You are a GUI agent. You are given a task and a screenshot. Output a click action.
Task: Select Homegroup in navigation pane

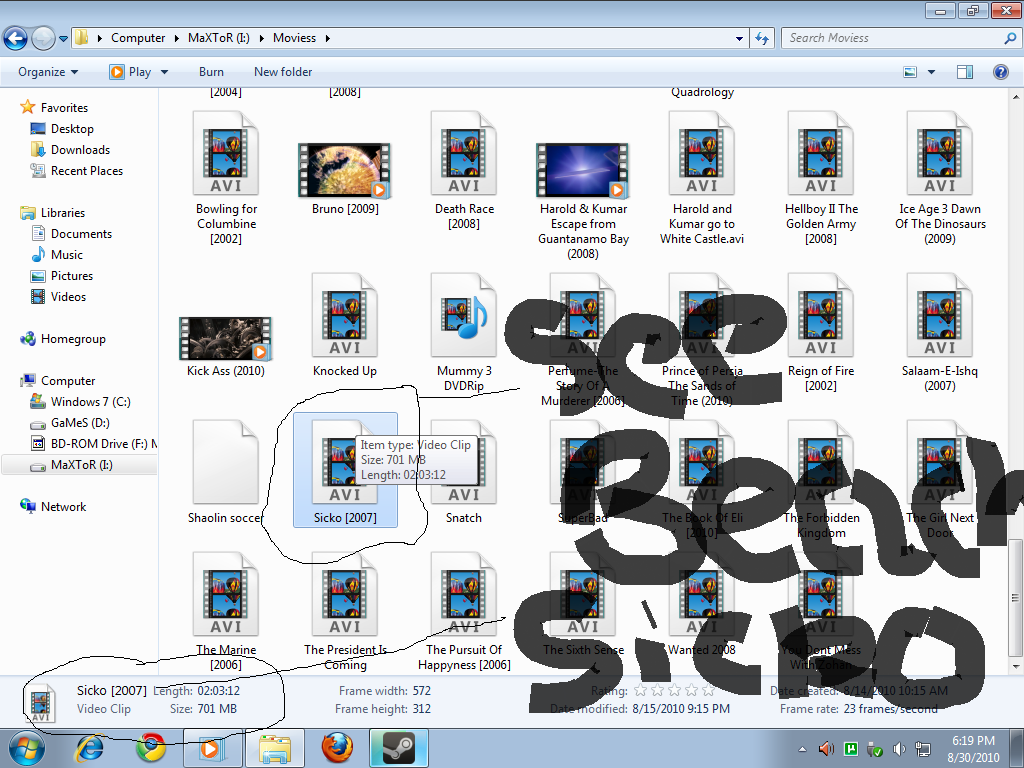tap(73, 339)
